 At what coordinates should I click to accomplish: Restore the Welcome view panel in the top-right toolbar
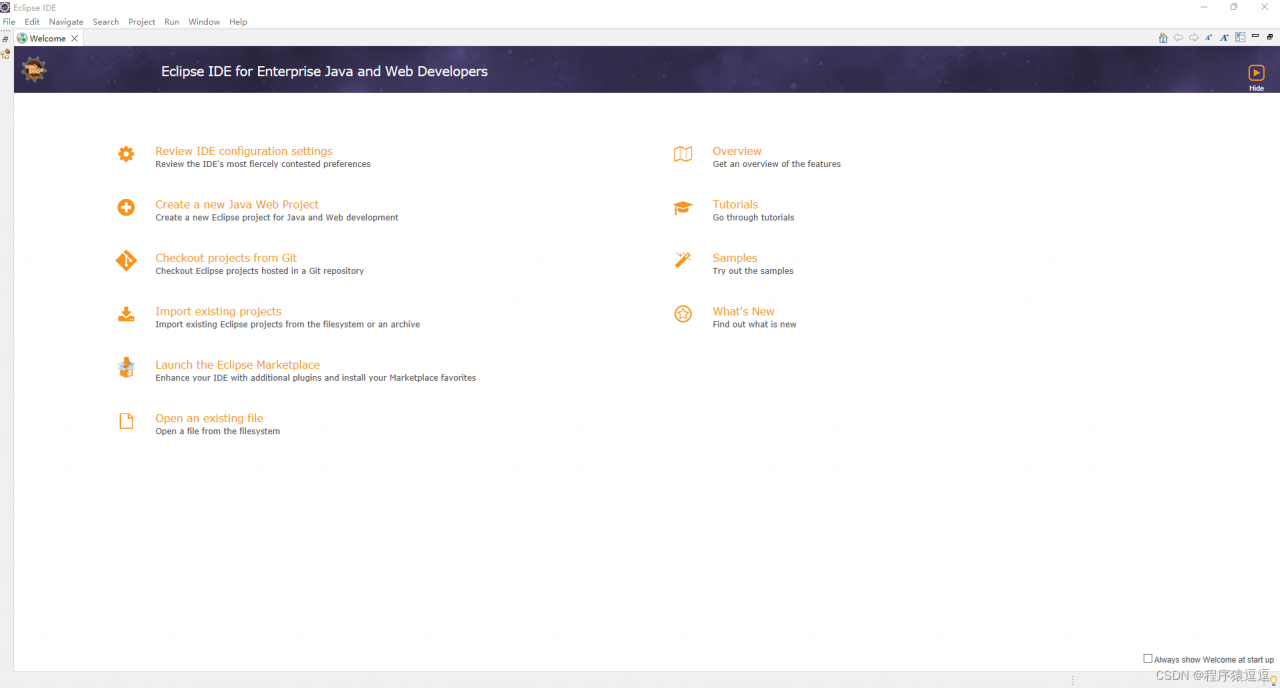coord(1270,37)
